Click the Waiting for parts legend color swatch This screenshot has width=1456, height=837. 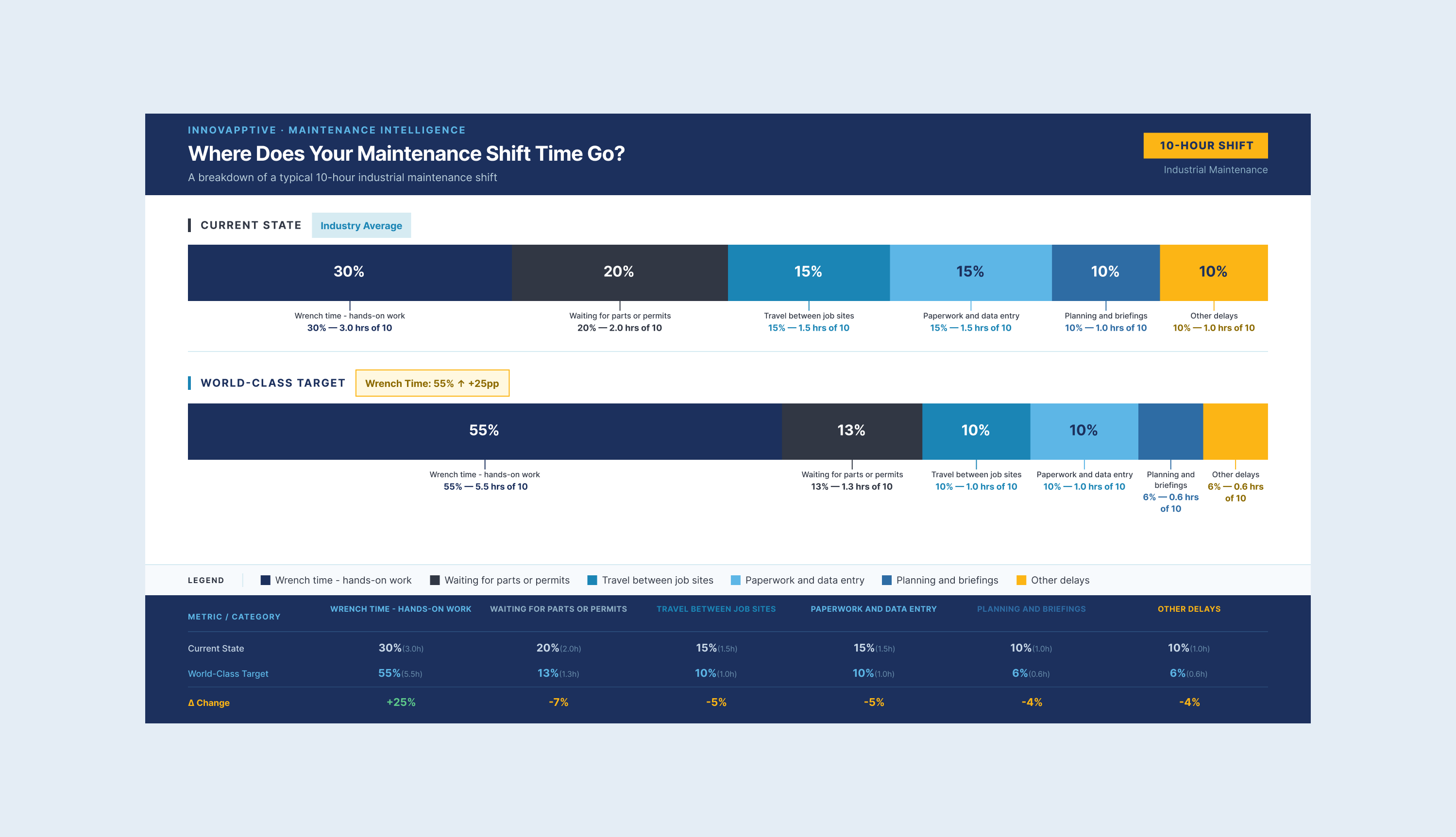(x=435, y=580)
